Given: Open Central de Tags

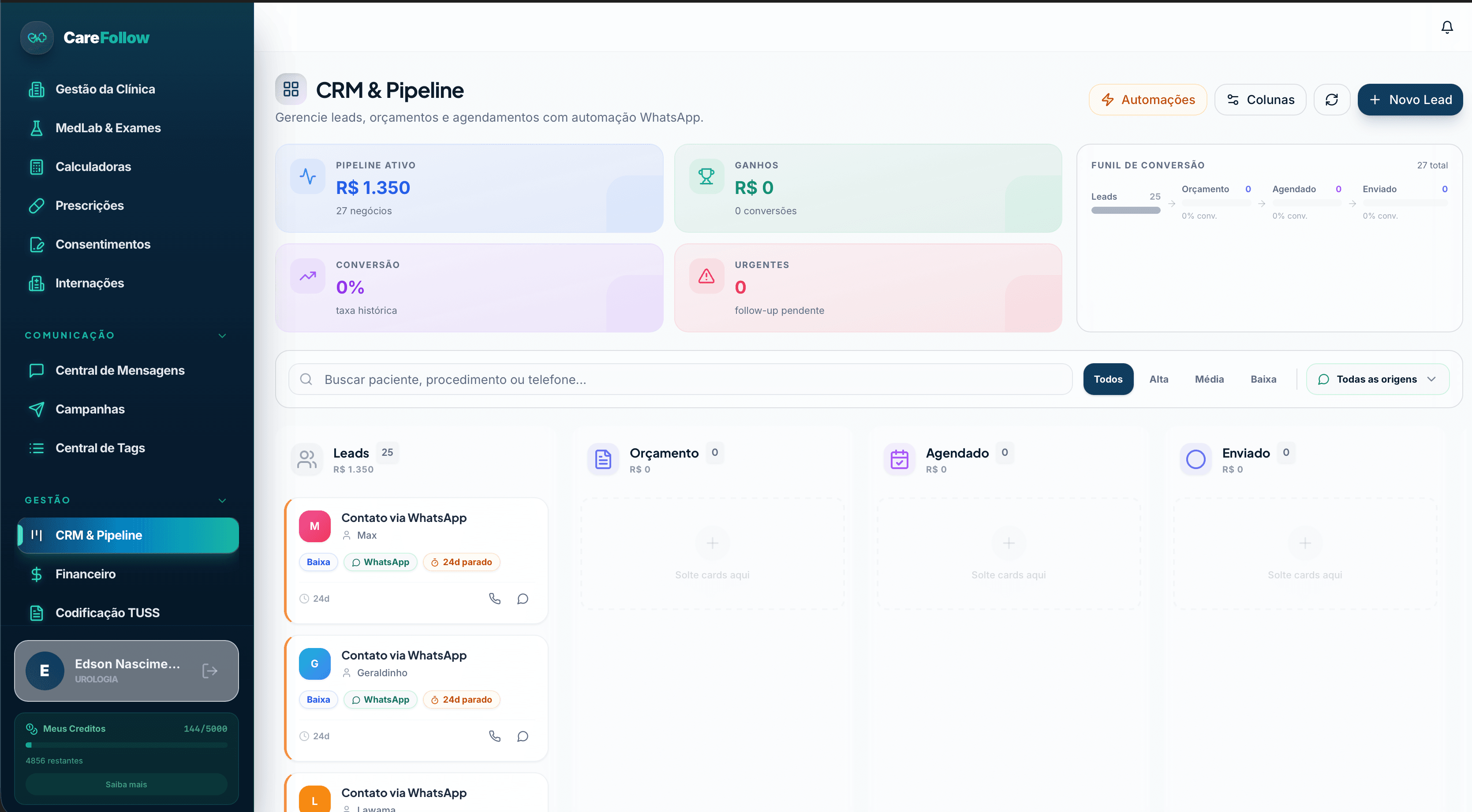Looking at the screenshot, I should coord(127,448).
